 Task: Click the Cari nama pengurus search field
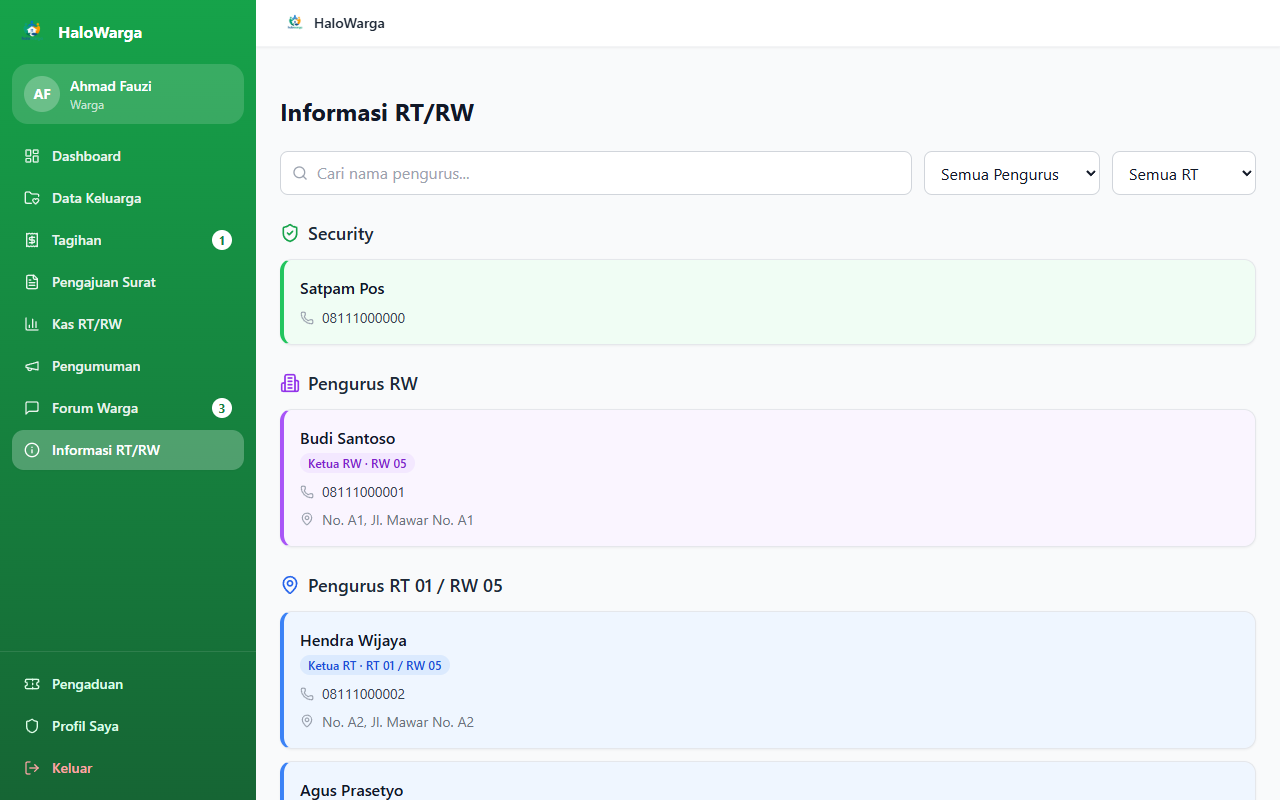point(596,173)
